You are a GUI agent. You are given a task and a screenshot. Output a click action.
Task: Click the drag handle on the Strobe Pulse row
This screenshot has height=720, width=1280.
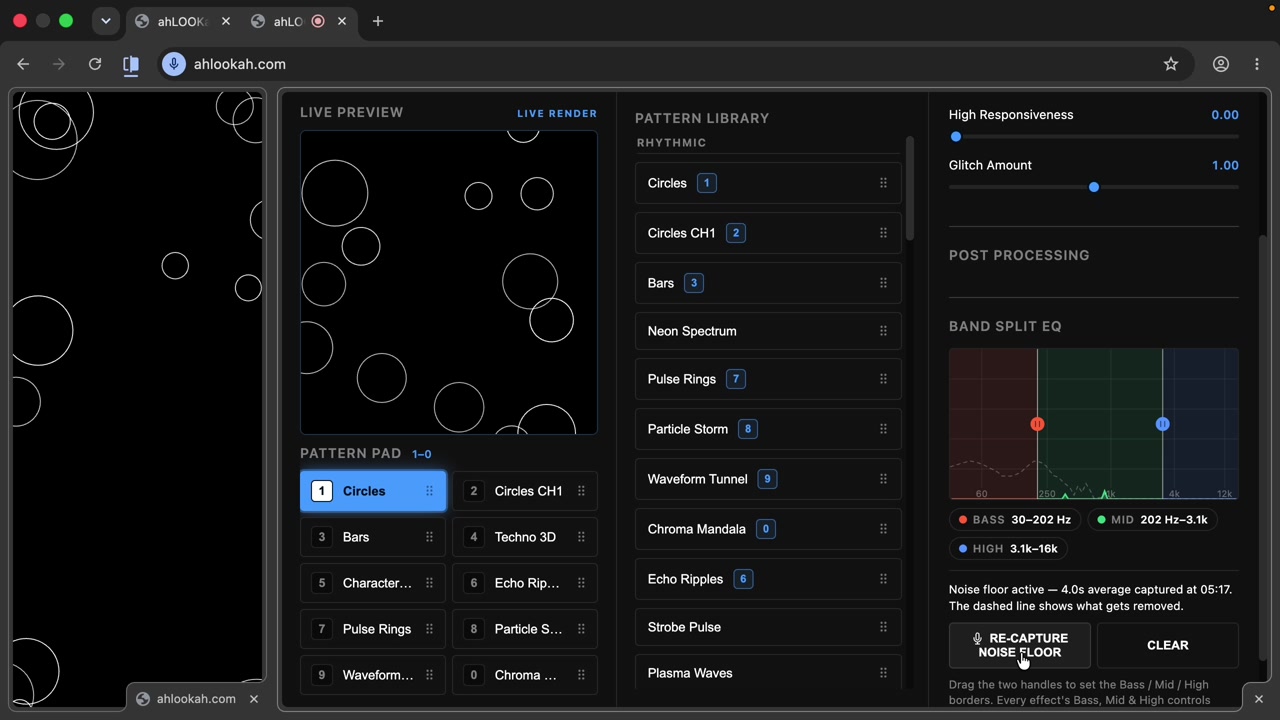[883, 627]
